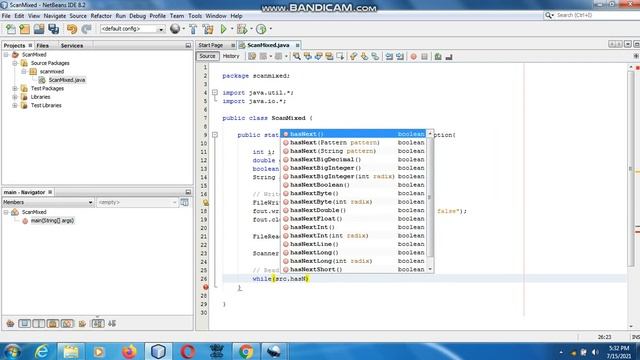Click the New Project toolbar icon
640x360 pixels.
24,29
